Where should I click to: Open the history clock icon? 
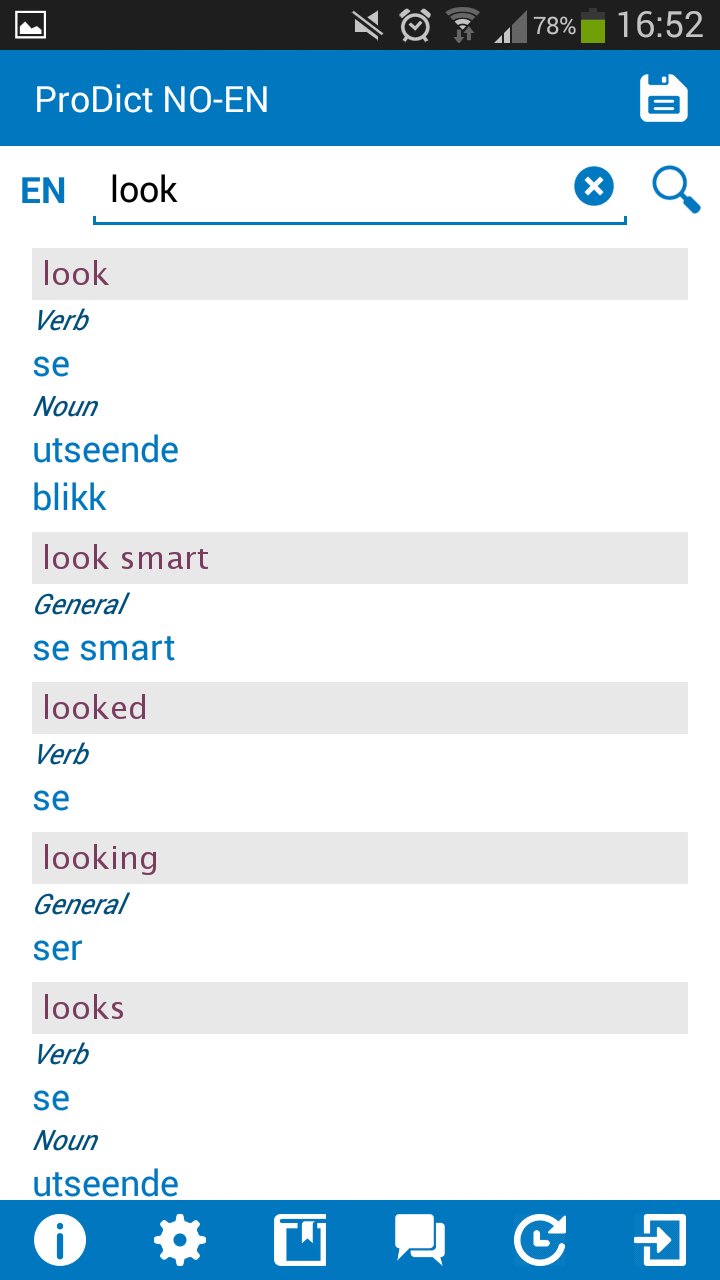pos(540,1240)
